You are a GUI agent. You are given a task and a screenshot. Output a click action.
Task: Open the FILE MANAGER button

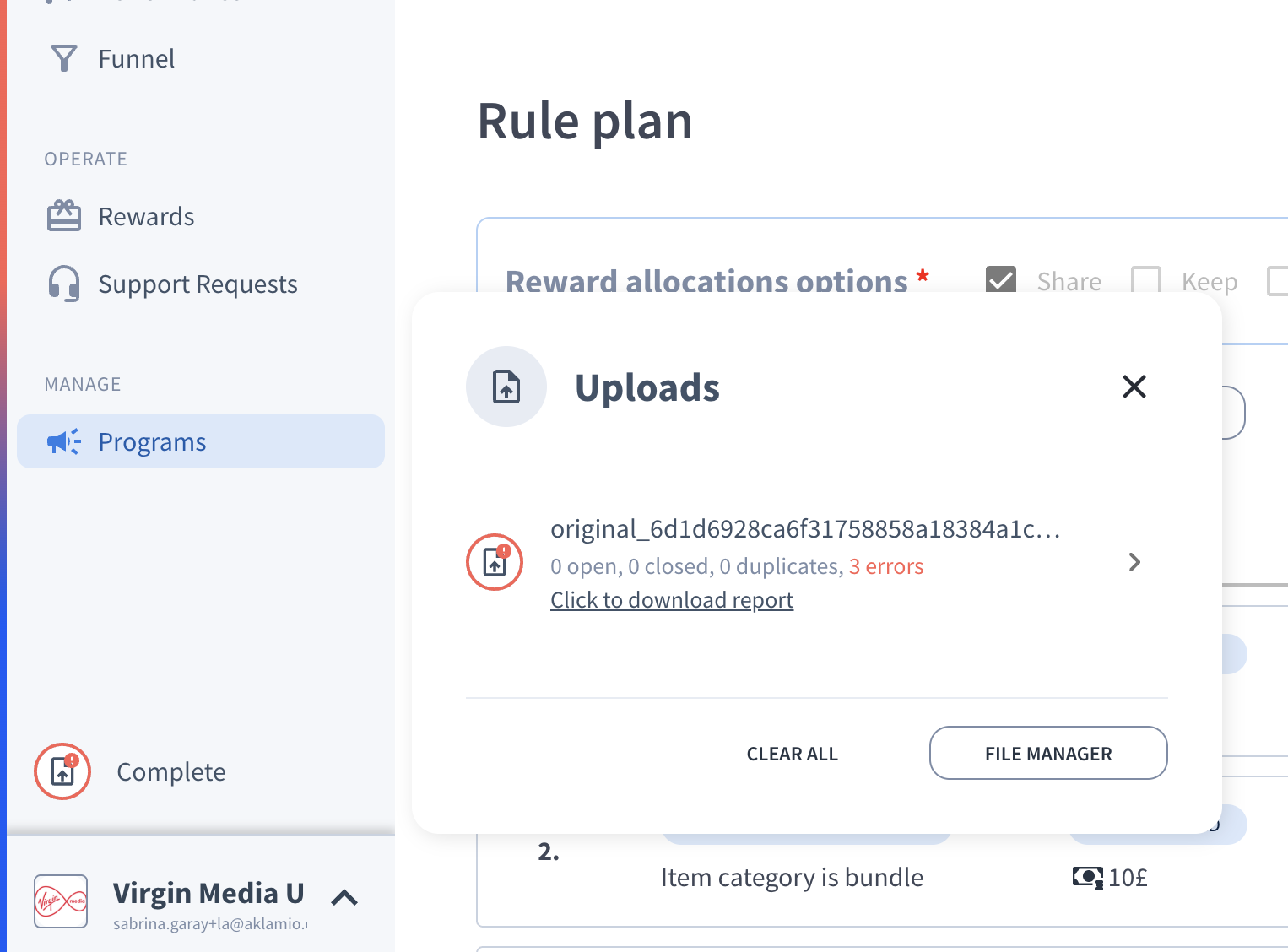click(1048, 754)
